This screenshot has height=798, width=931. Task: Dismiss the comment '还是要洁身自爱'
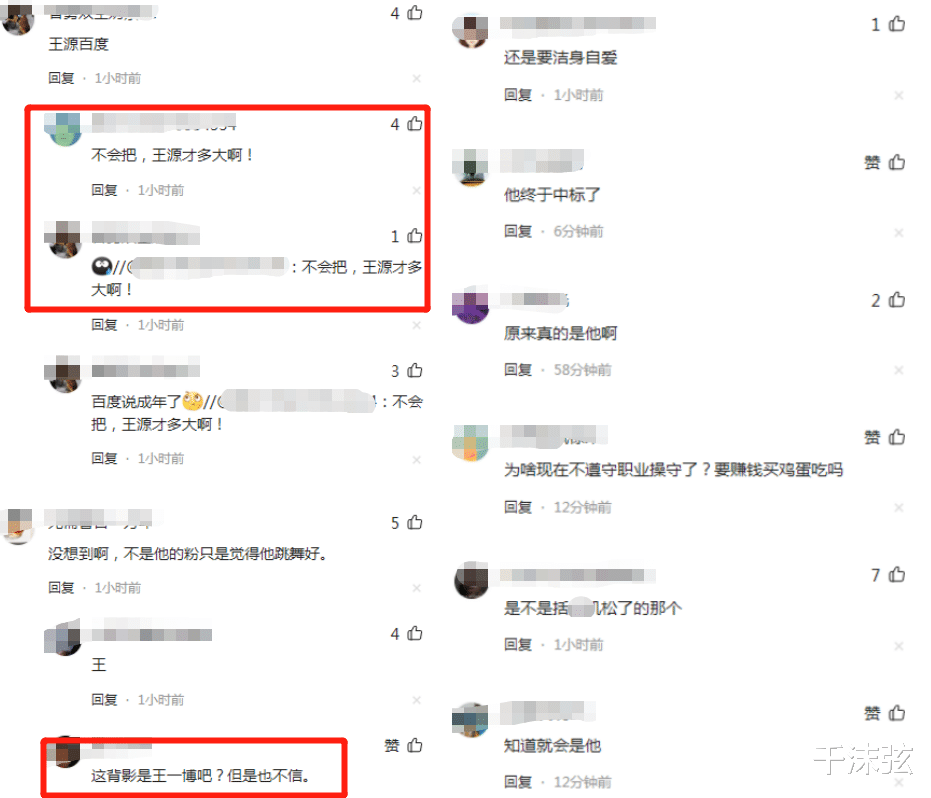coord(899,96)
